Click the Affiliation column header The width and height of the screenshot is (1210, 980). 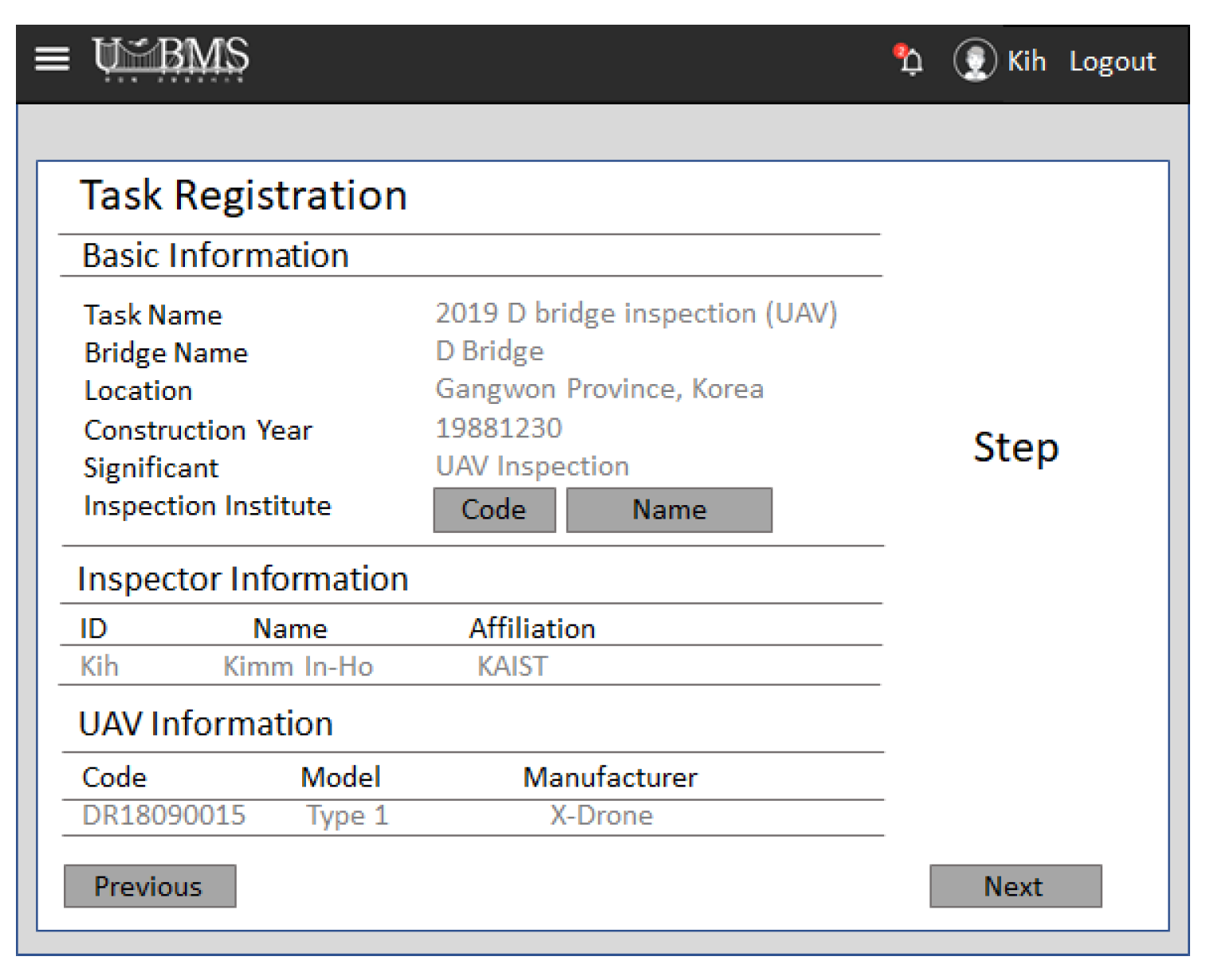click(x=532, y=629)
